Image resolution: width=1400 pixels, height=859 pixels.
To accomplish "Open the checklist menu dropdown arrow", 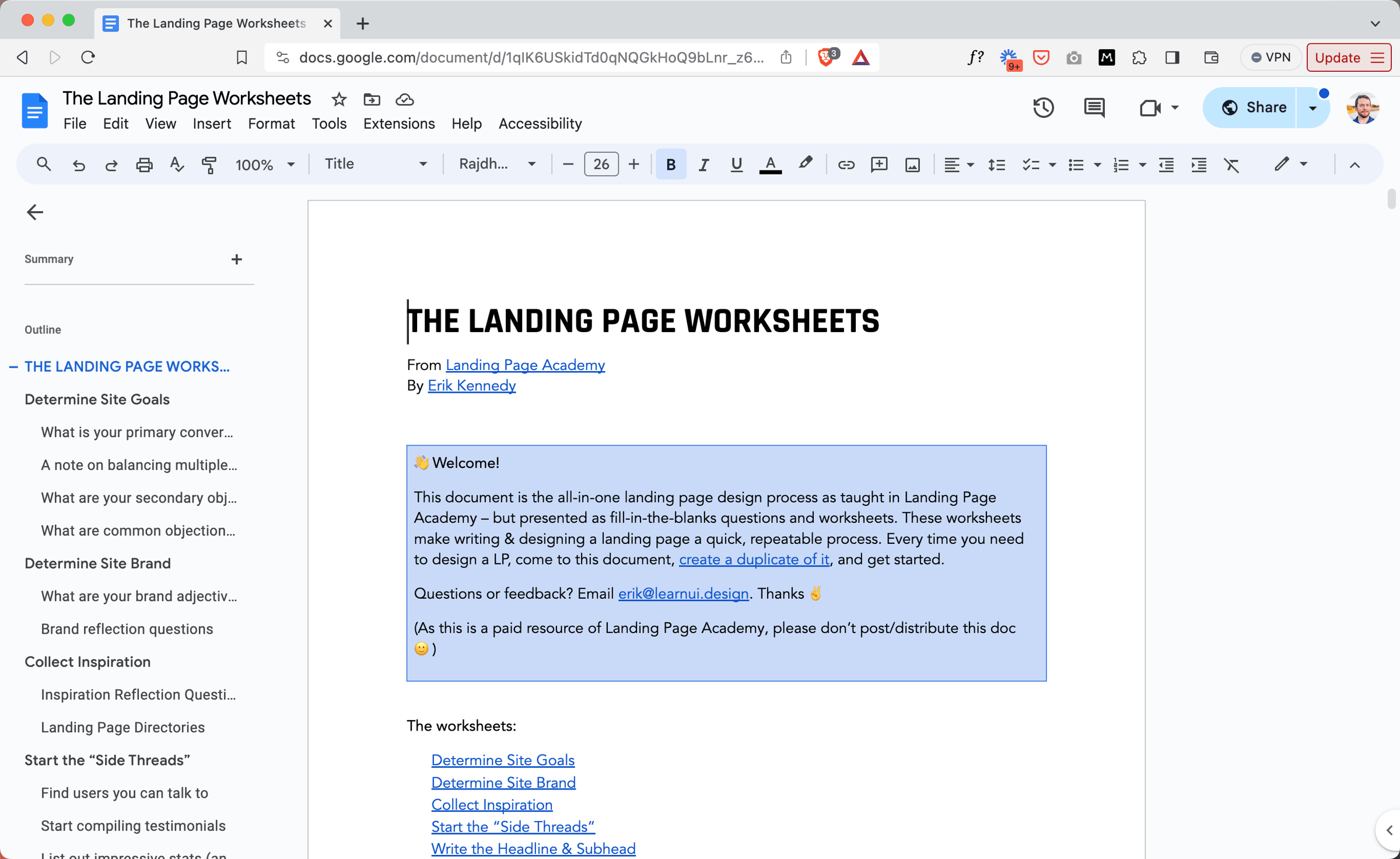I will tap(1052, 165).
